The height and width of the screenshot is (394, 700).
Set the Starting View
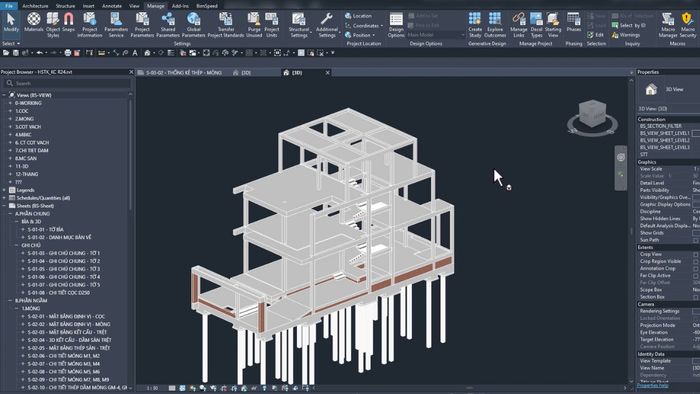tap(553, 25)
